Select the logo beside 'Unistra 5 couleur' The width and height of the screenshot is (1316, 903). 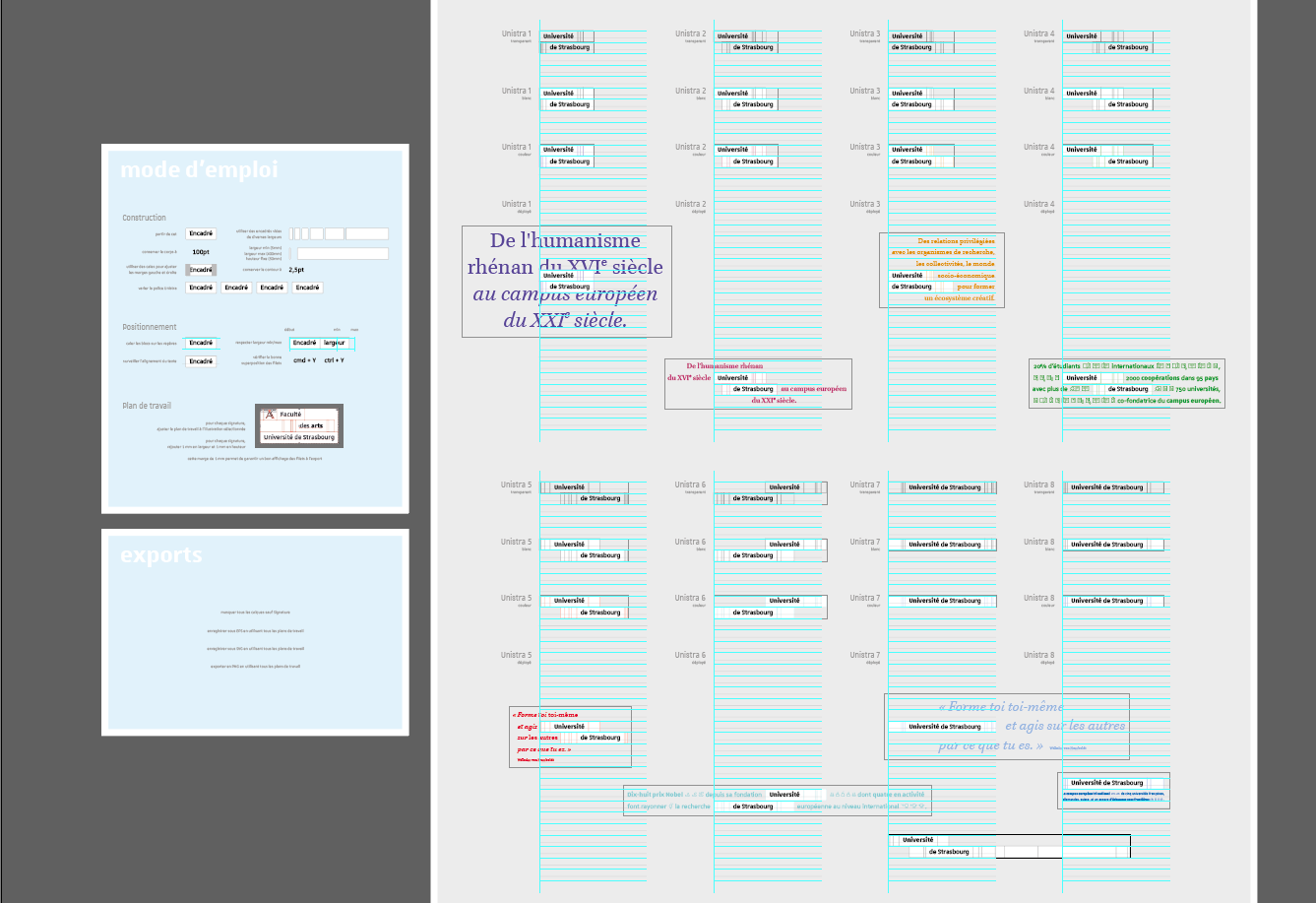[584, 607]
